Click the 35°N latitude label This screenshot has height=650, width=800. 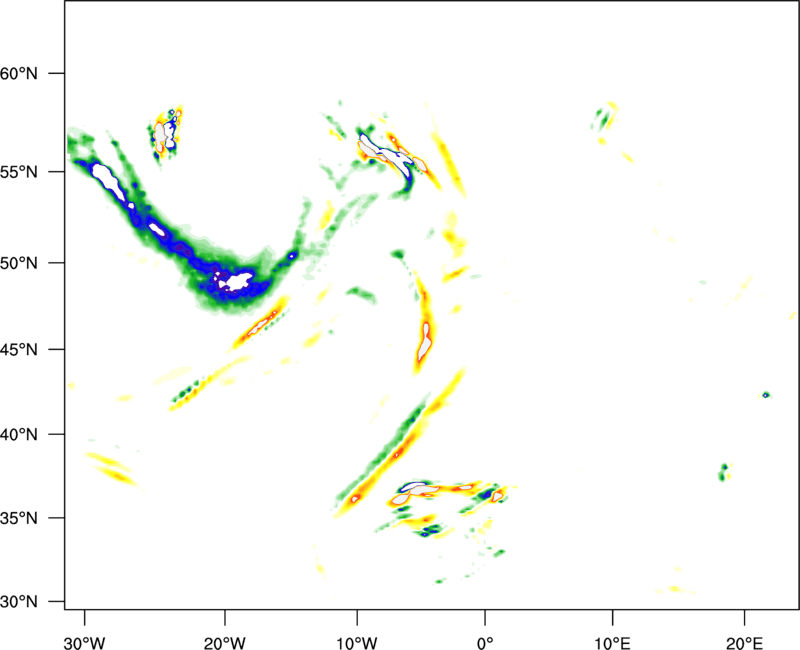[x=19, y=518]
